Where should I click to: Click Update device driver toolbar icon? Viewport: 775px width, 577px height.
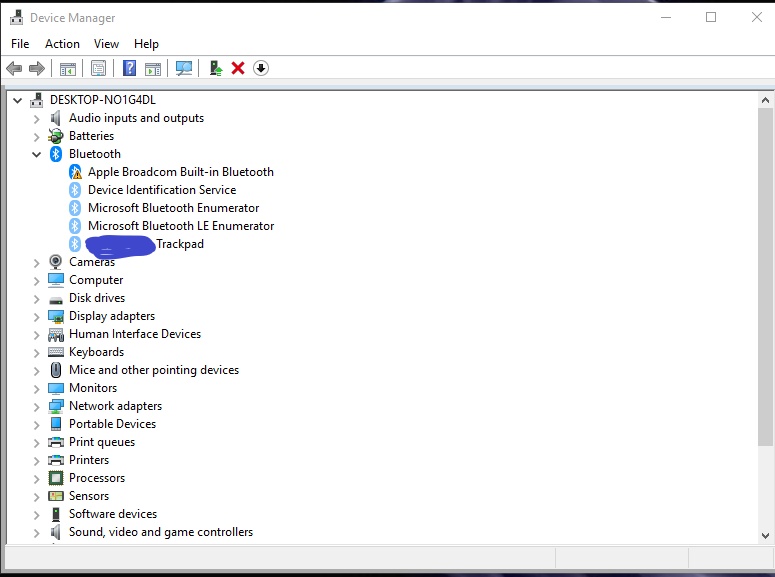pyautogui.click(x=215, y=68)
